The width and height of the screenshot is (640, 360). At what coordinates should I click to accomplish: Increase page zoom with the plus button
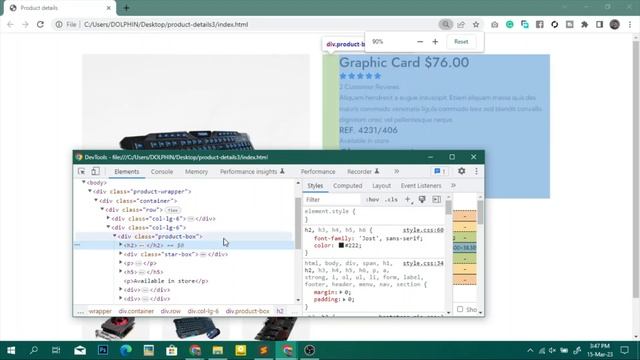(x=435, y=42)
